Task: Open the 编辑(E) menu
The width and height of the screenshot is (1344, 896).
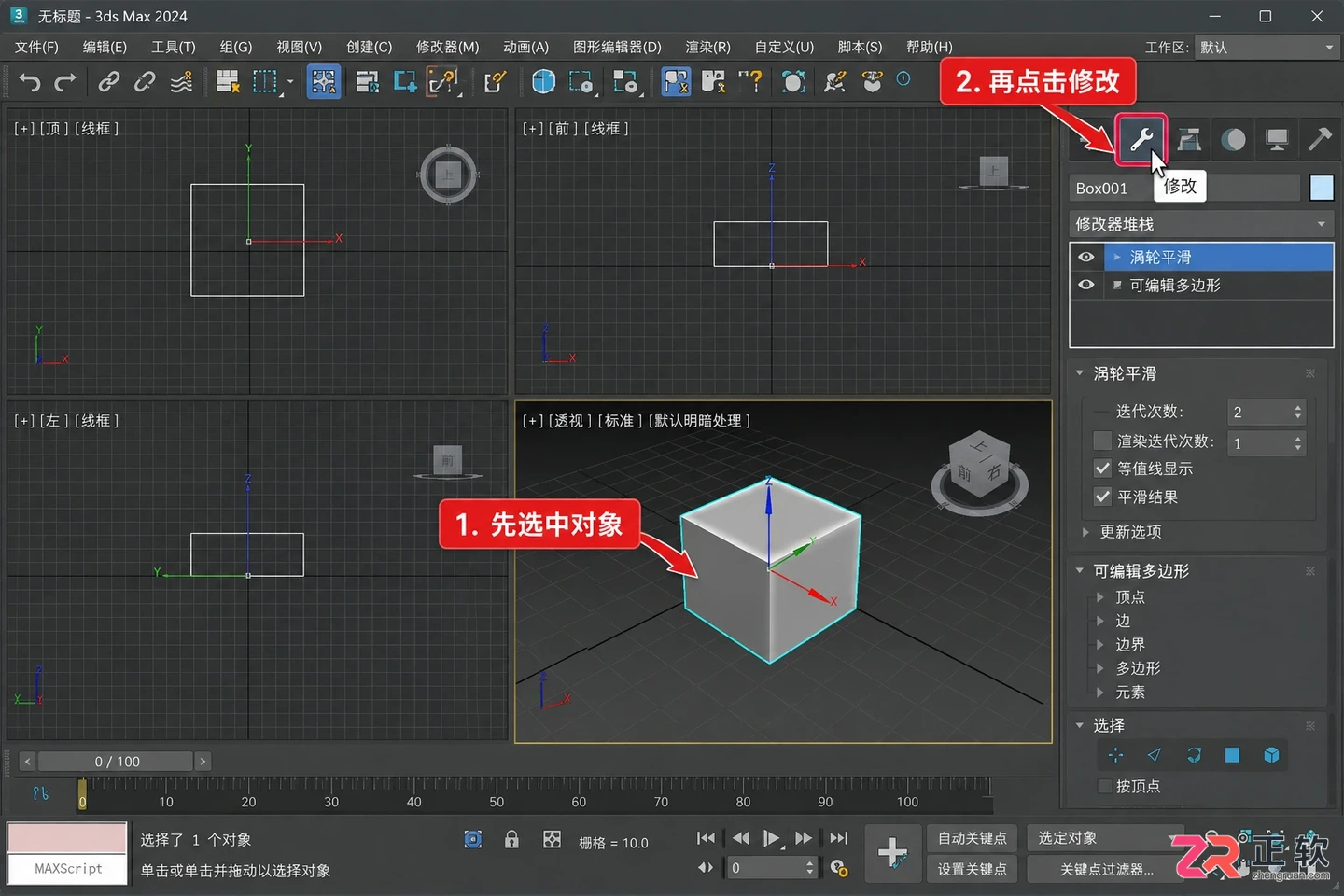Action: coord(105,47)
